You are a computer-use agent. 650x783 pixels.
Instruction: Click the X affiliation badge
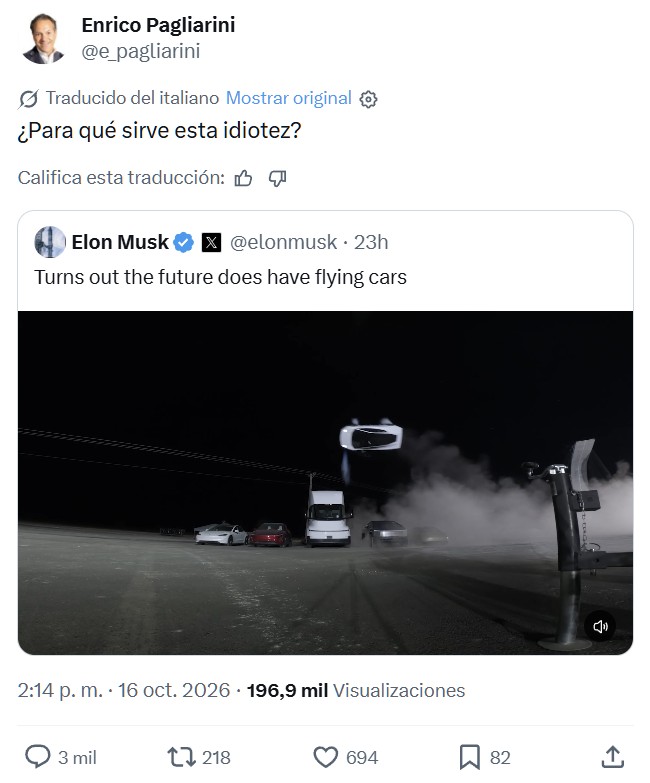(x=211, y=243)
